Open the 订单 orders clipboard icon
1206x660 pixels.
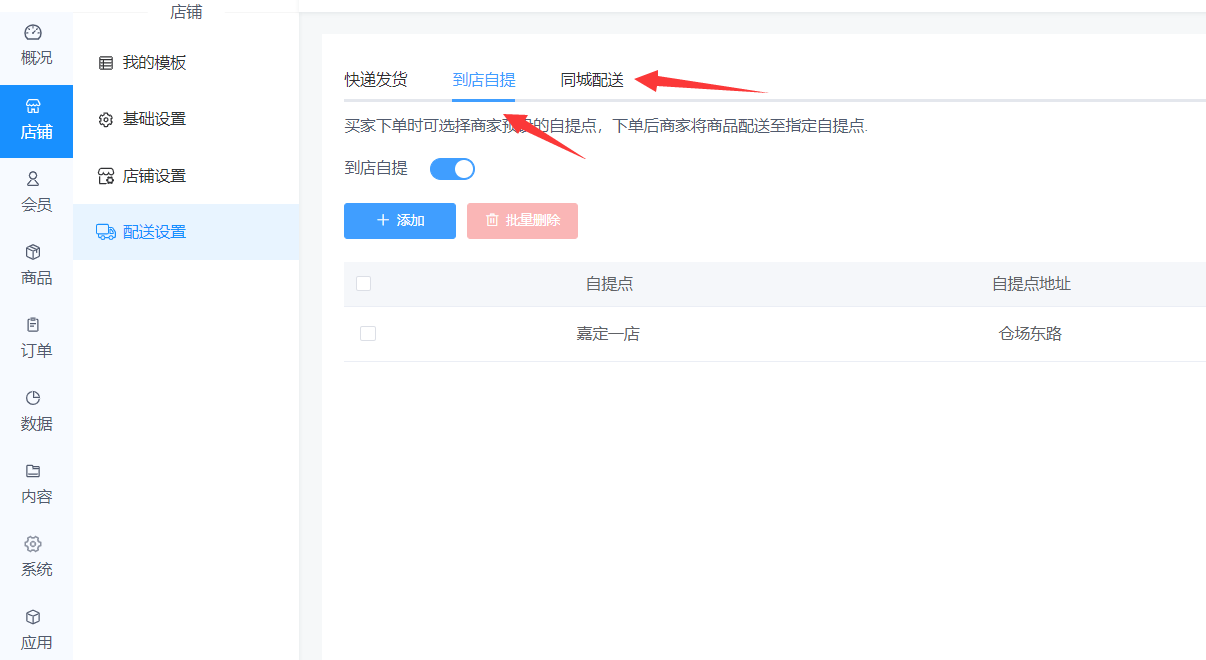pyautogui.click(x=33, y=325)
